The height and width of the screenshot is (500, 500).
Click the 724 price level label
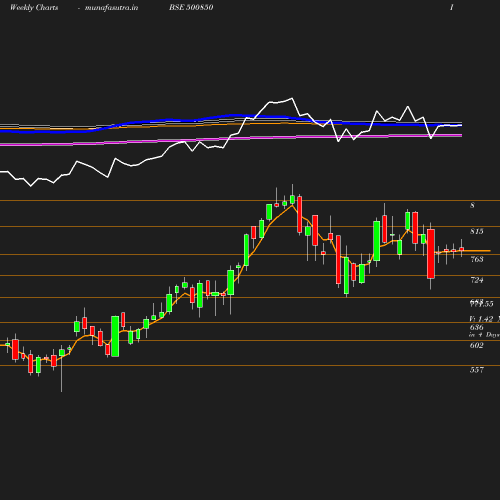pos(477,280)
